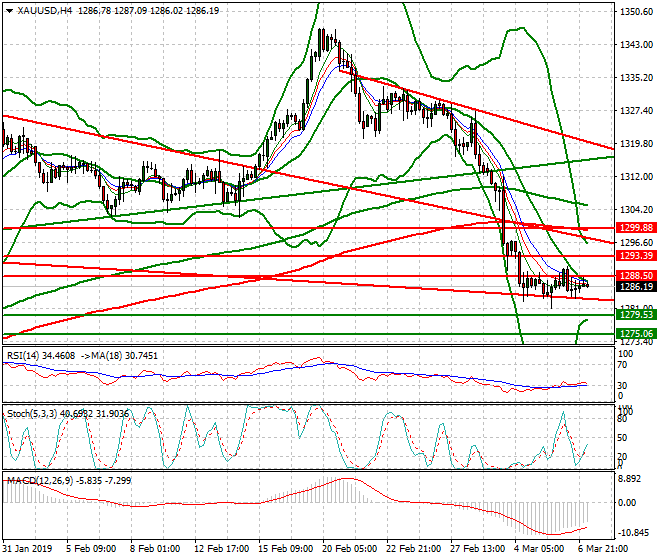The height and width of the screenshot is (560, 660).
Task: Click the 1312.00 price scale value
Action: pos(636,177)
